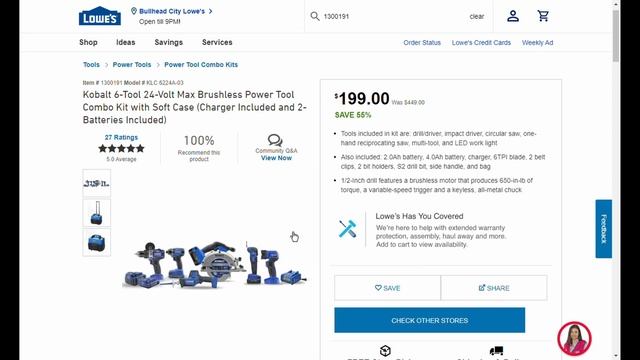Click the Lowe's logo
The height and width of the screenshot is (360, 640).
[100, 16]
